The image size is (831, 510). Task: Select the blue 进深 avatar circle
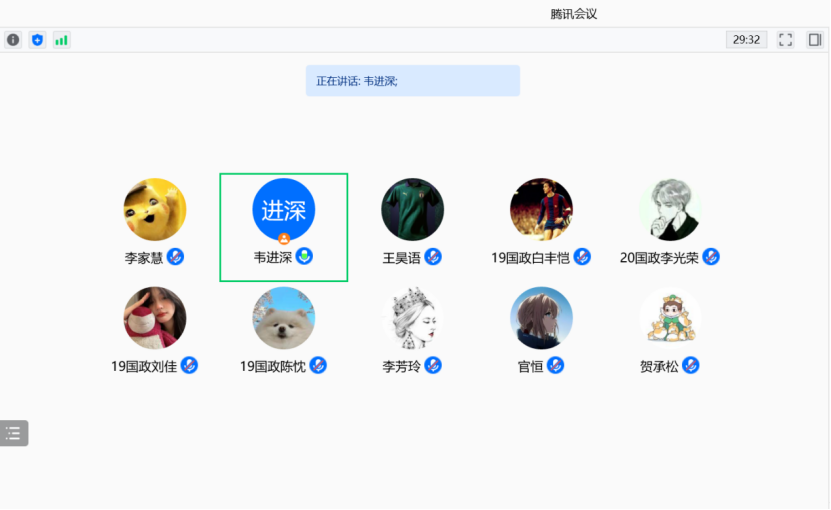coord(284,209)
